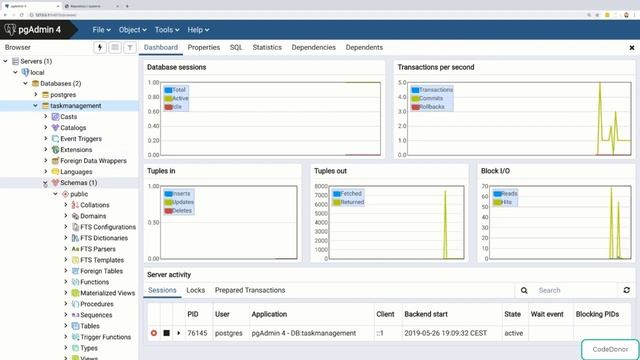Collapse the Schemas (1) node

coord(45,183)
